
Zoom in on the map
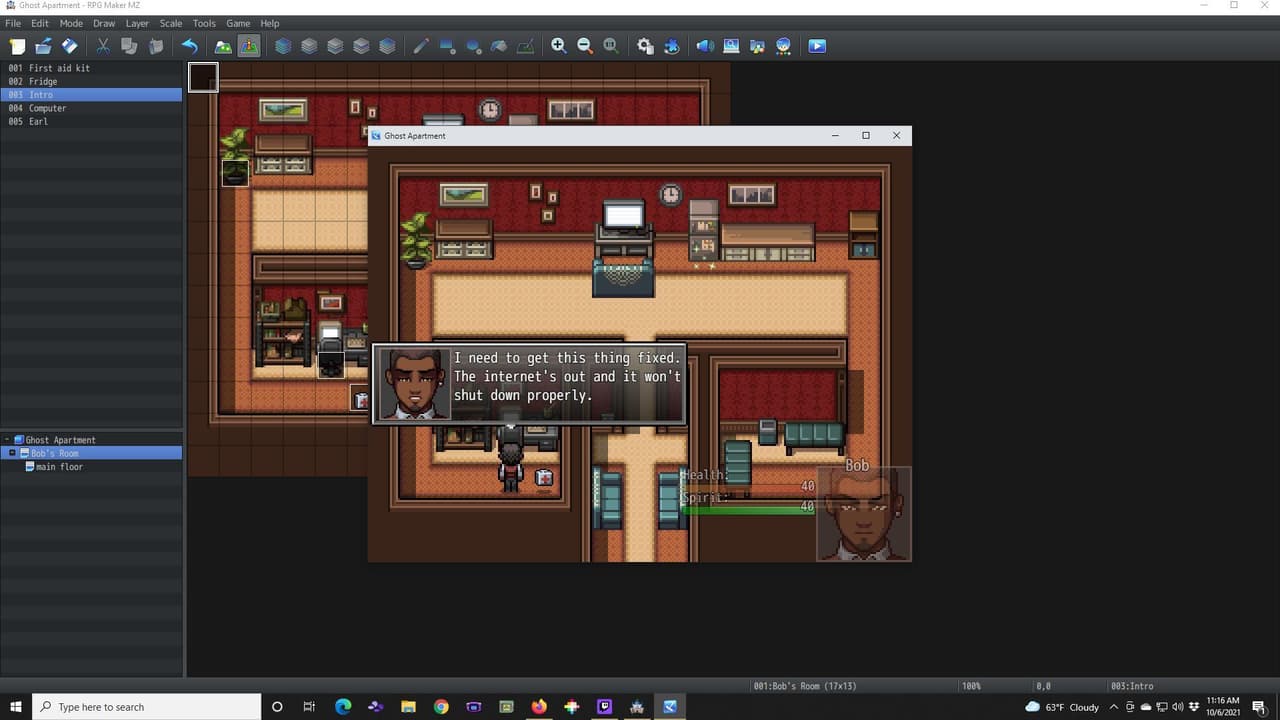pos(559,46)
